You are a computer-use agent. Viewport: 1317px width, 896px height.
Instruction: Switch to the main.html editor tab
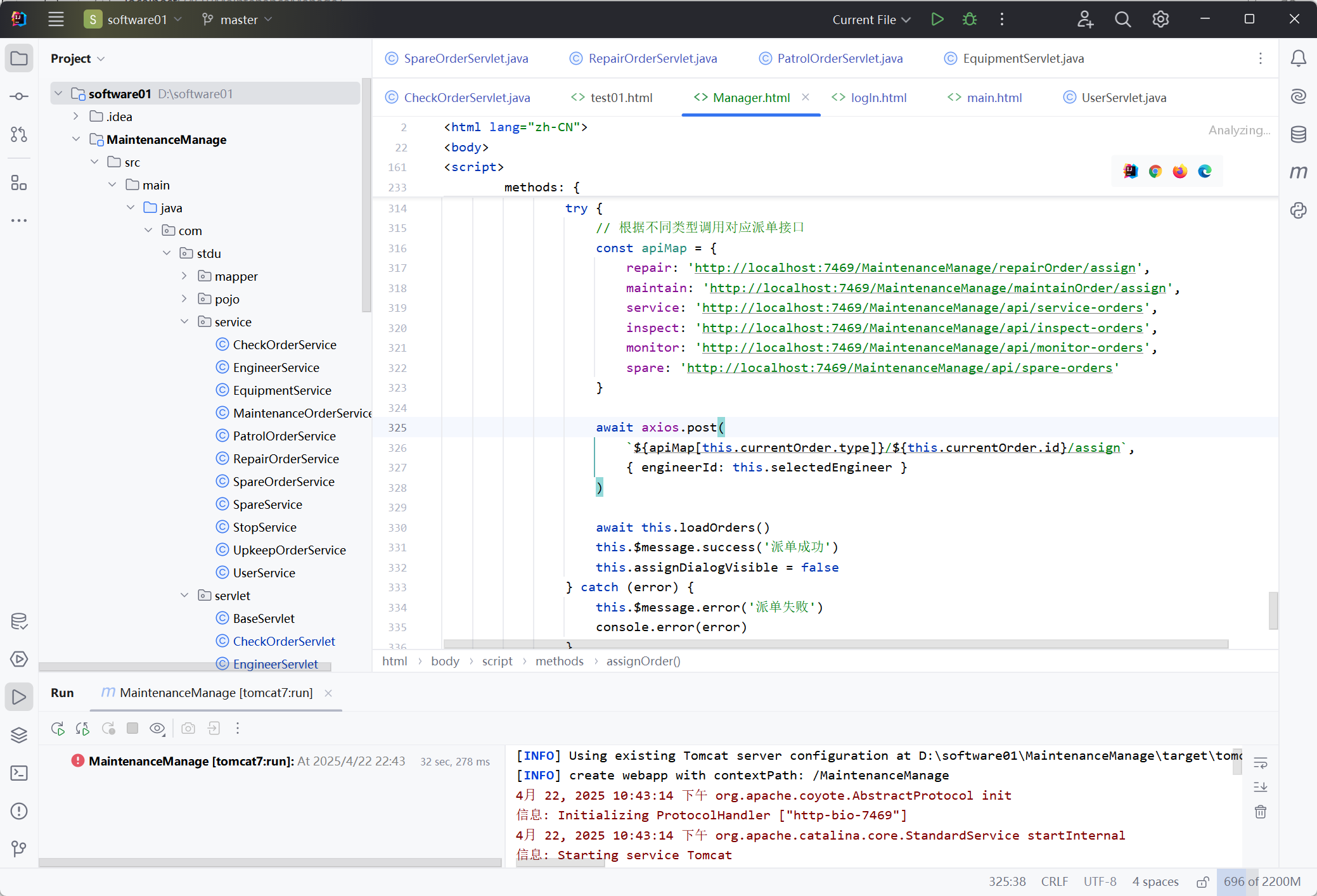point(993,98)
